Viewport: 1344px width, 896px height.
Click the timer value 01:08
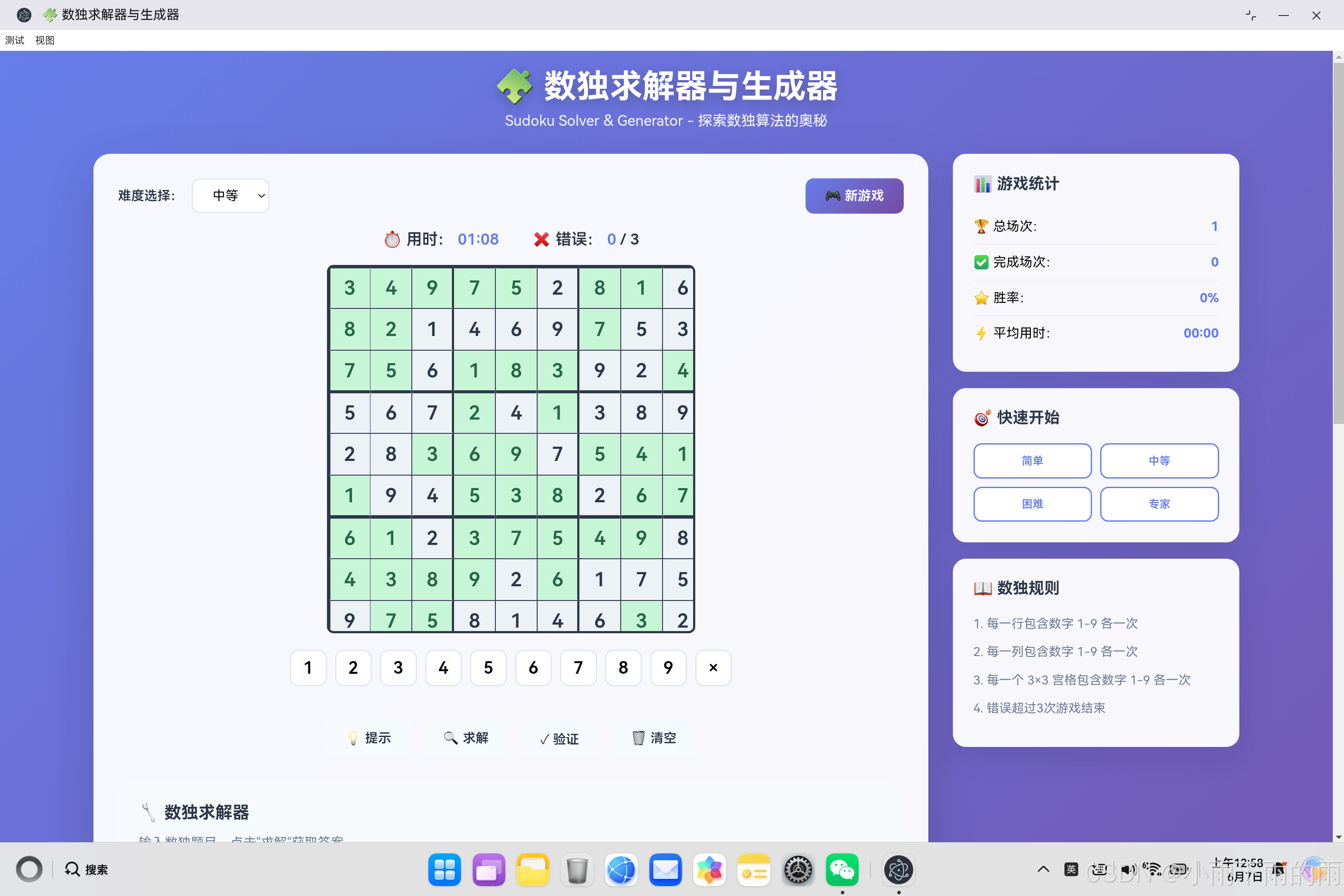click(478, 239)
